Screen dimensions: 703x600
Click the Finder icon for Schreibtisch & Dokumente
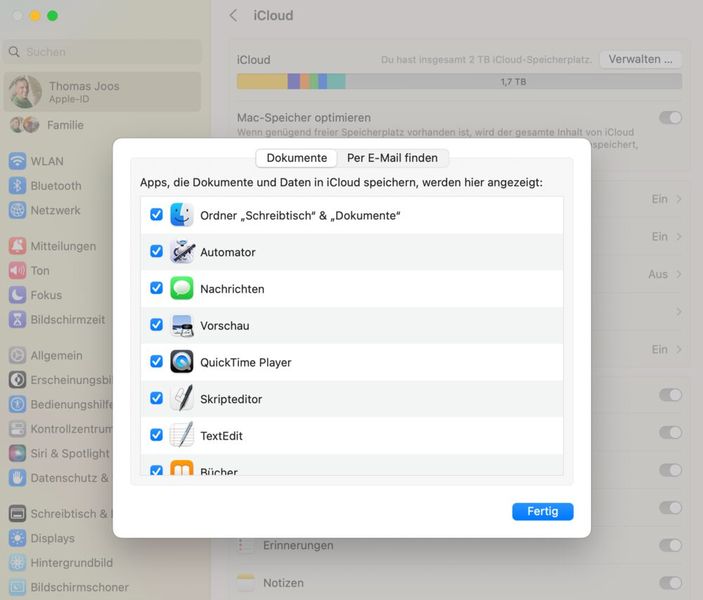(182, 215)
